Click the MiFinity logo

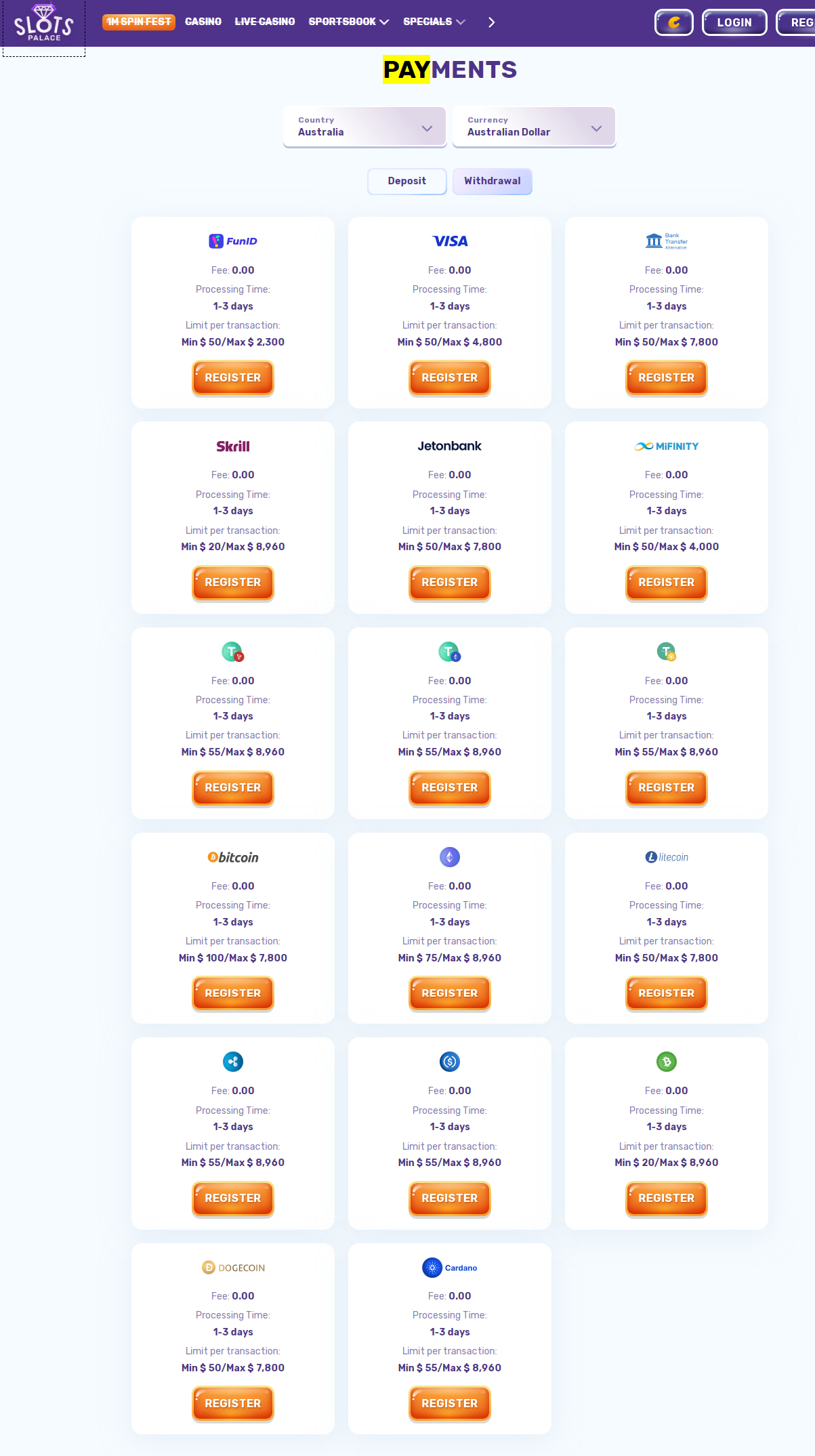pyautogui.click(x=667, y=446)
